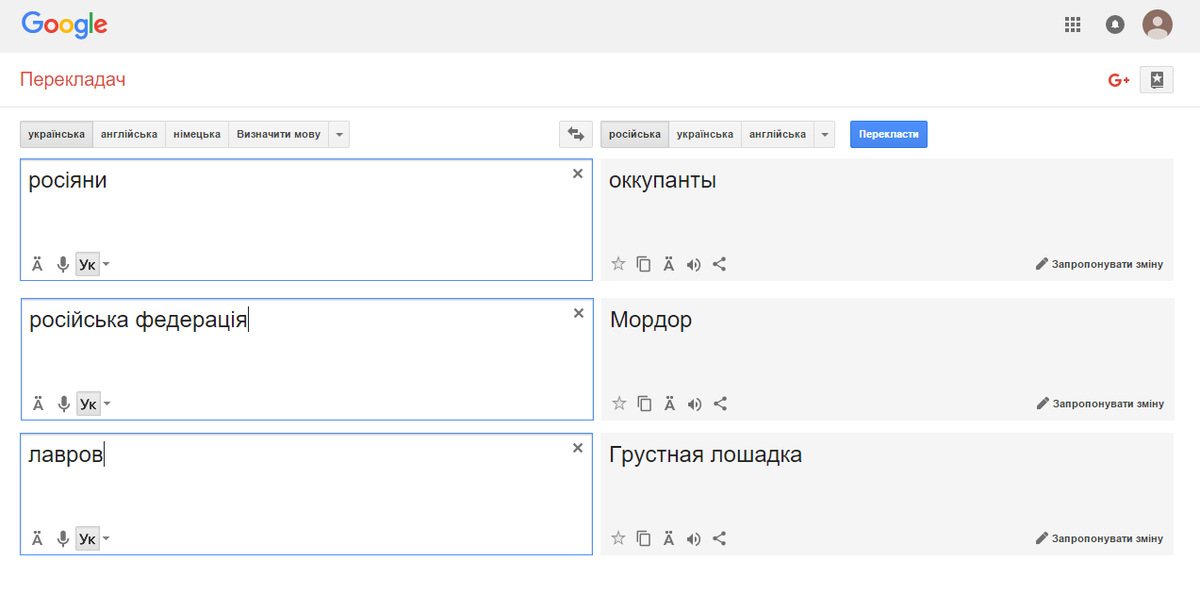Listen to the Мордор translation
The image size is (1200, 594).
point(695,404)
